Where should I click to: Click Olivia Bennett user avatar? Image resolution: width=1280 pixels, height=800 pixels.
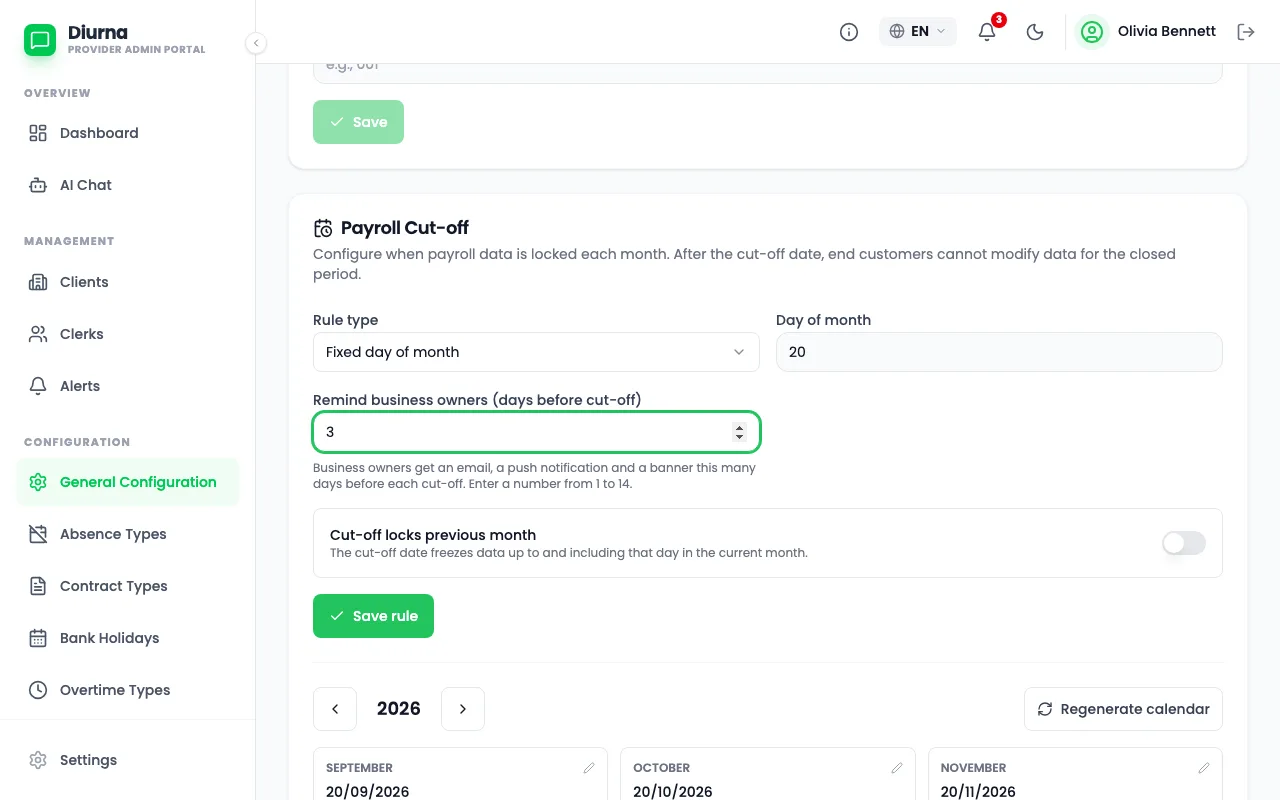click(x=1092, y=32)
